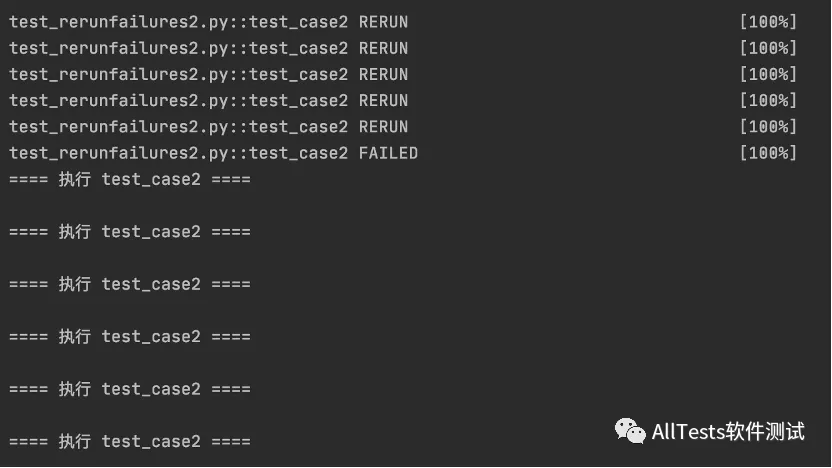This screenshot has height=468, width=832.
Task: Click the fifth RERUN status word
Action: (x=383, y=127)
